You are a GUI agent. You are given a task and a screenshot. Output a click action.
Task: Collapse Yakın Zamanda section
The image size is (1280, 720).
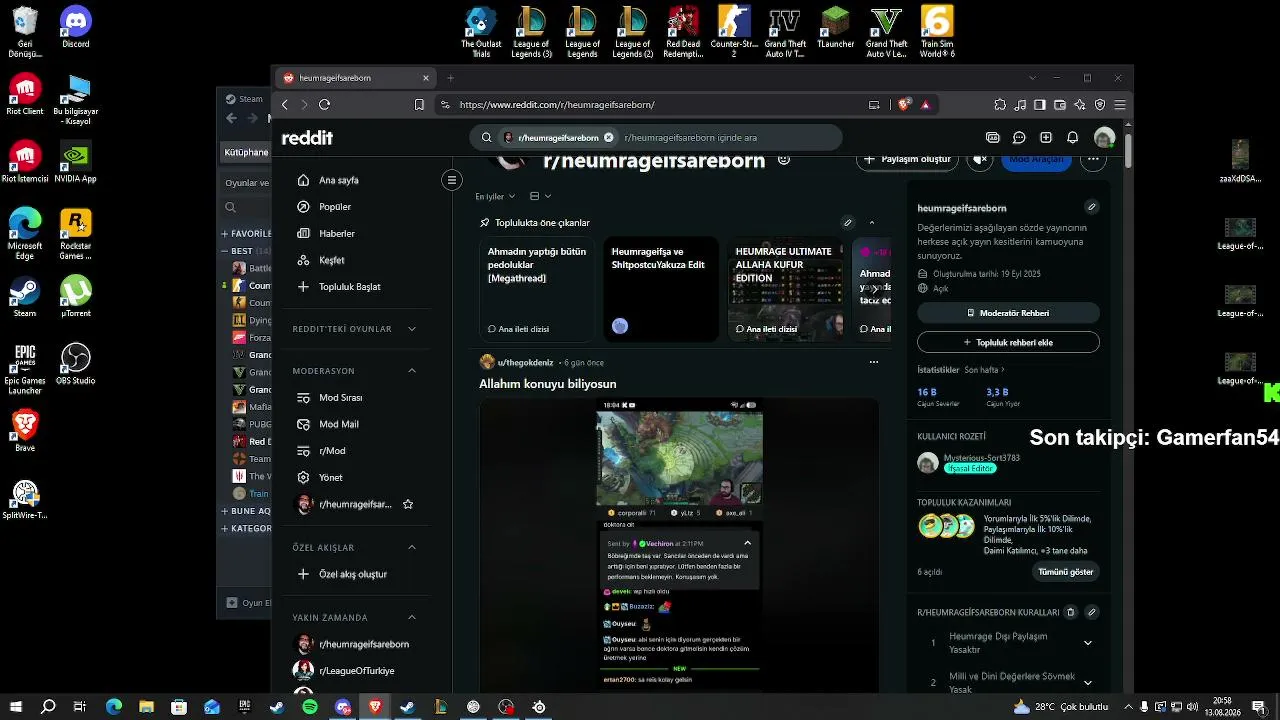point(412,618)
